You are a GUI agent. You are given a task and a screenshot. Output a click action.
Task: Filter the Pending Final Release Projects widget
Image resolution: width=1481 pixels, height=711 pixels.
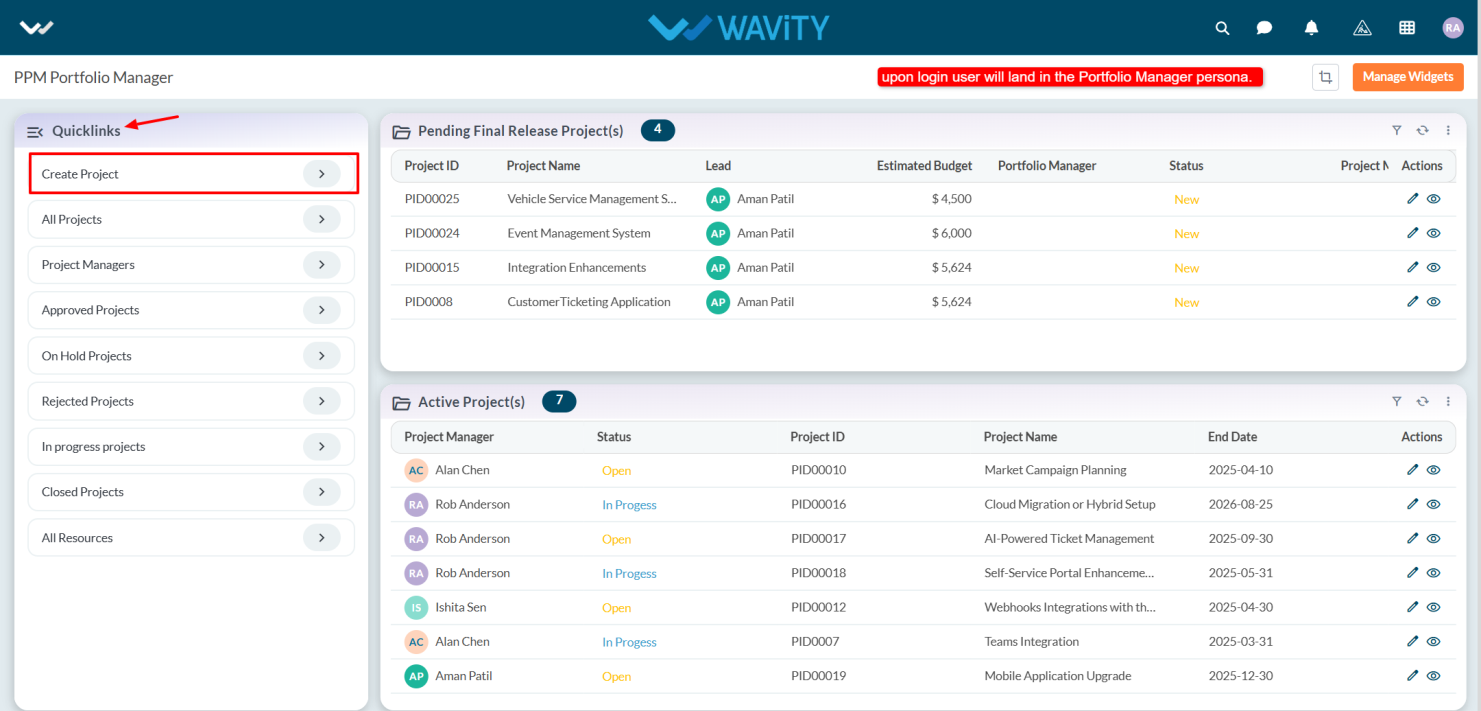(x=1397, y=130)
